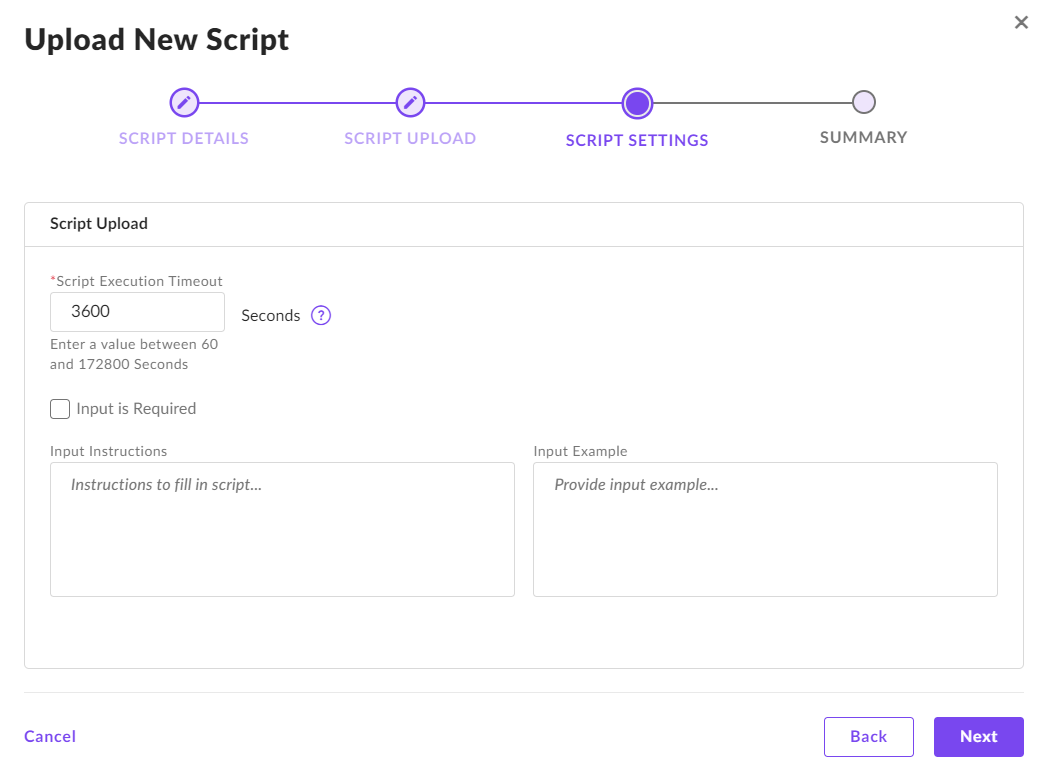Proceed with the Next button
The width and height of the screenshot is (1046, 778).
tap(978, 736)
